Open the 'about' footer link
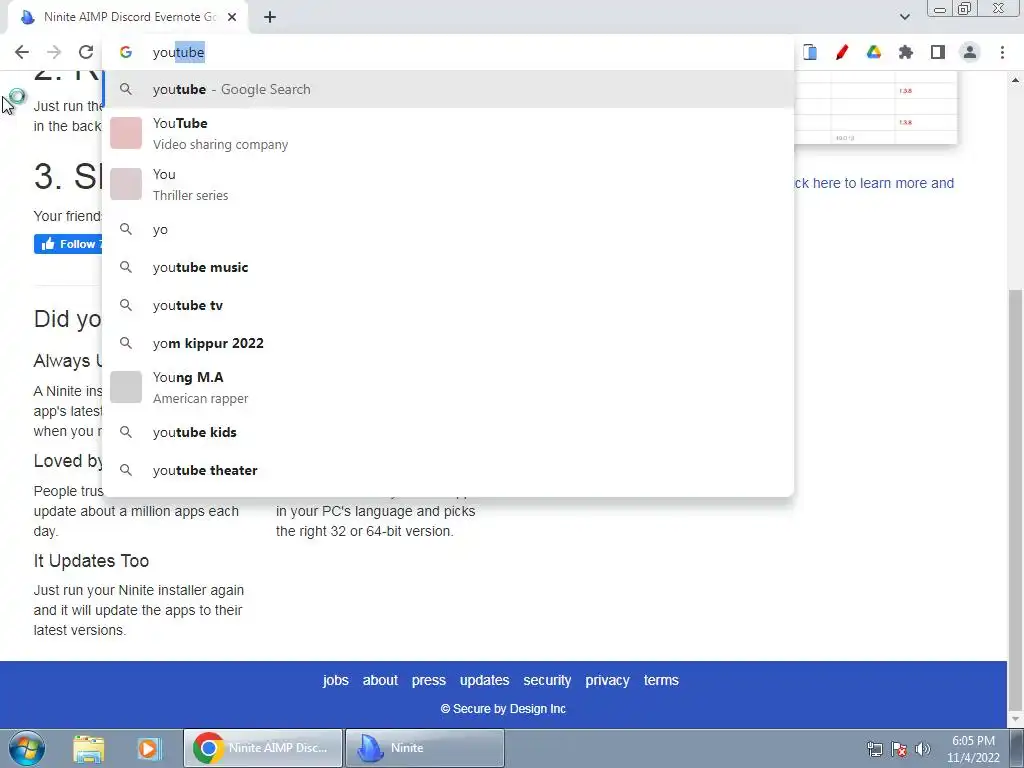Screen dimensions: 1024x768 (380, 680)
